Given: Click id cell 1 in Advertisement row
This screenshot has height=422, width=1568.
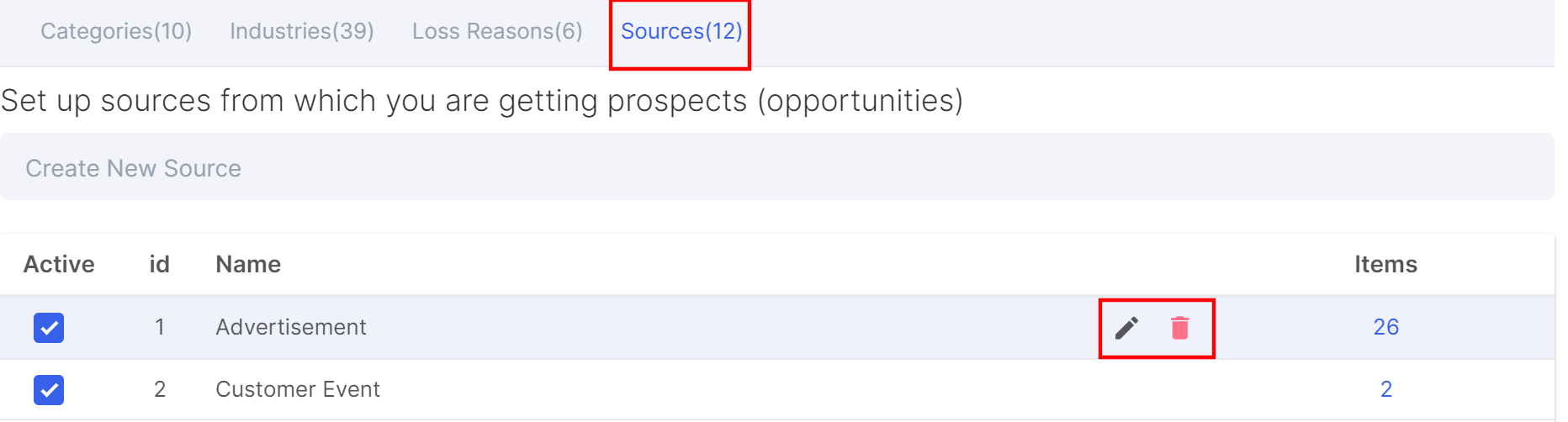Looking at the screenshot, I should (x=160, y=327).
